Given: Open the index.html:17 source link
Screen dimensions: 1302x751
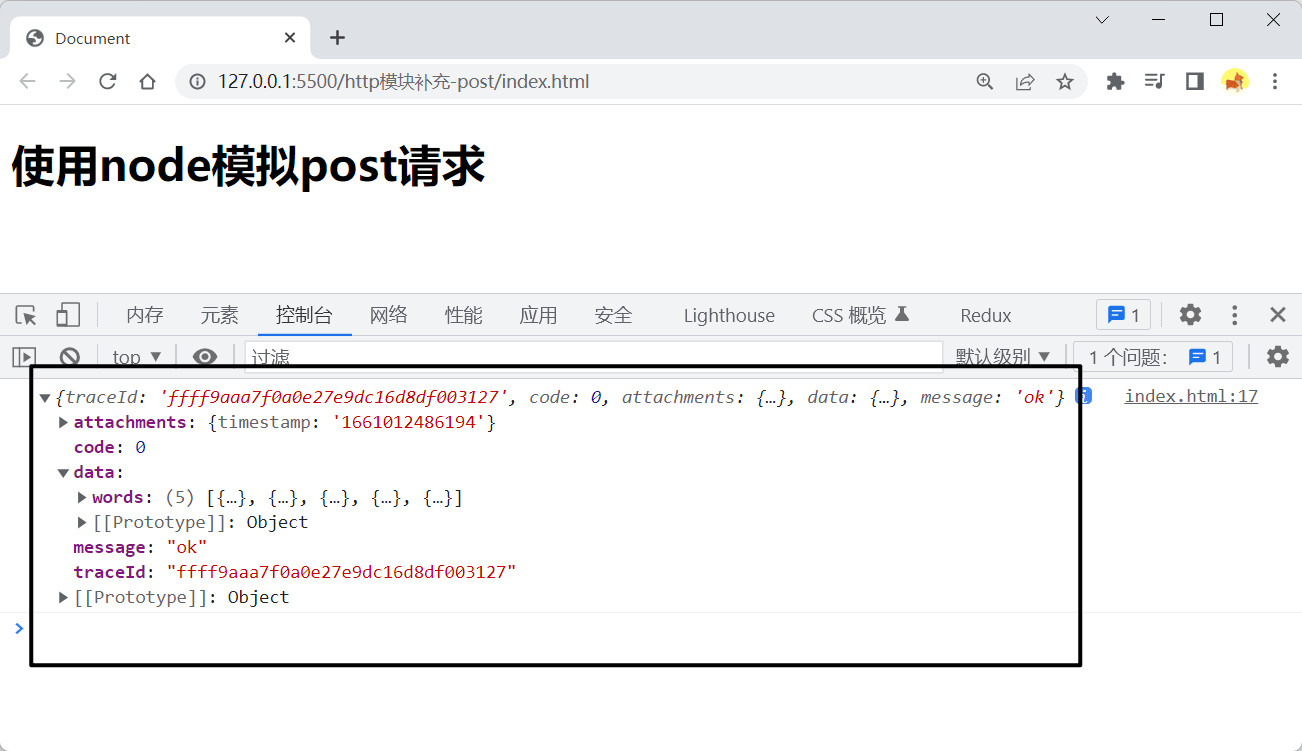Looking at the screenshot, I should [1190, 396].
